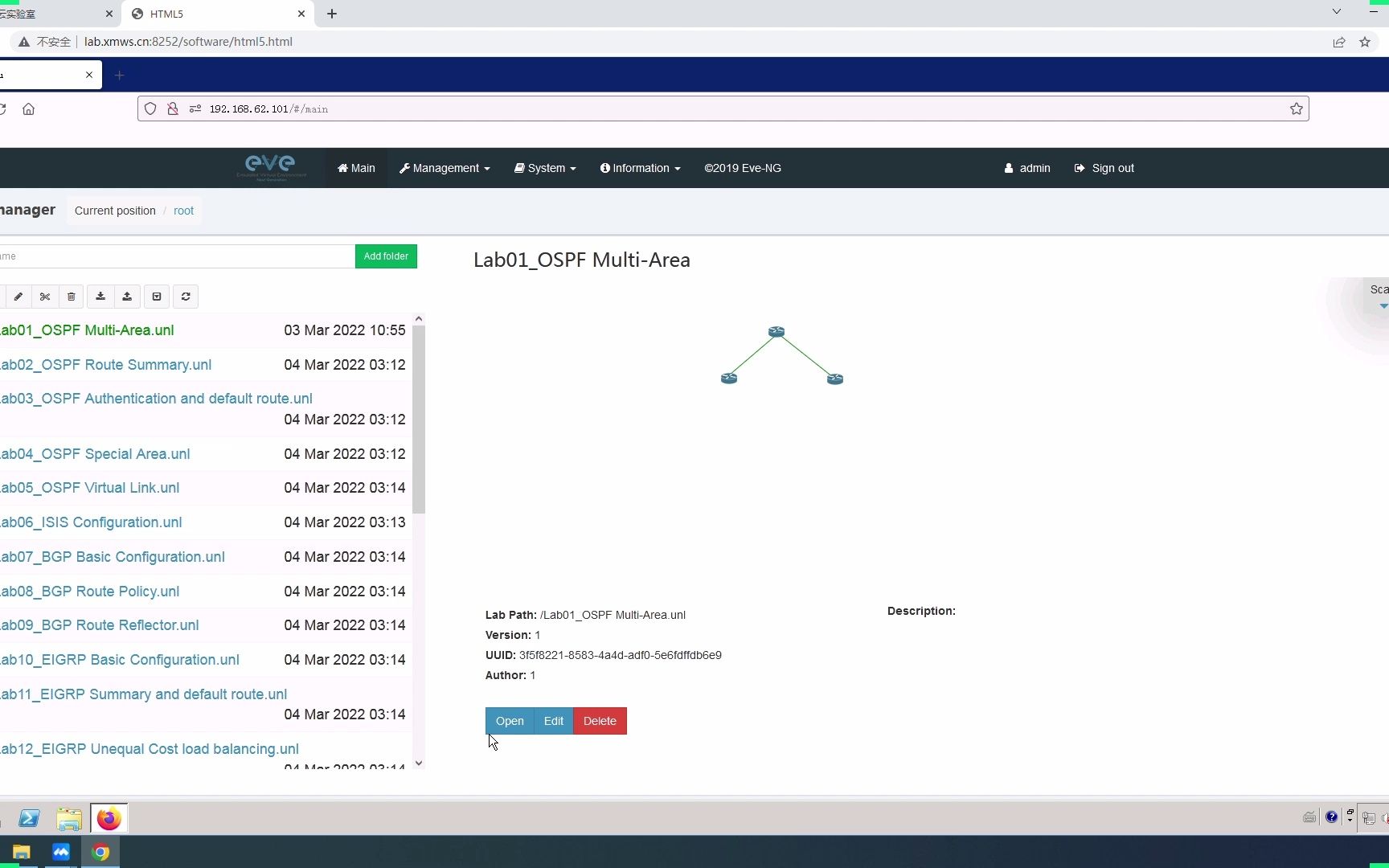Toggle the select-all caret box icon
This screenshot has height=868, width=1389.
pyautogui.click(x=157, y=297)
